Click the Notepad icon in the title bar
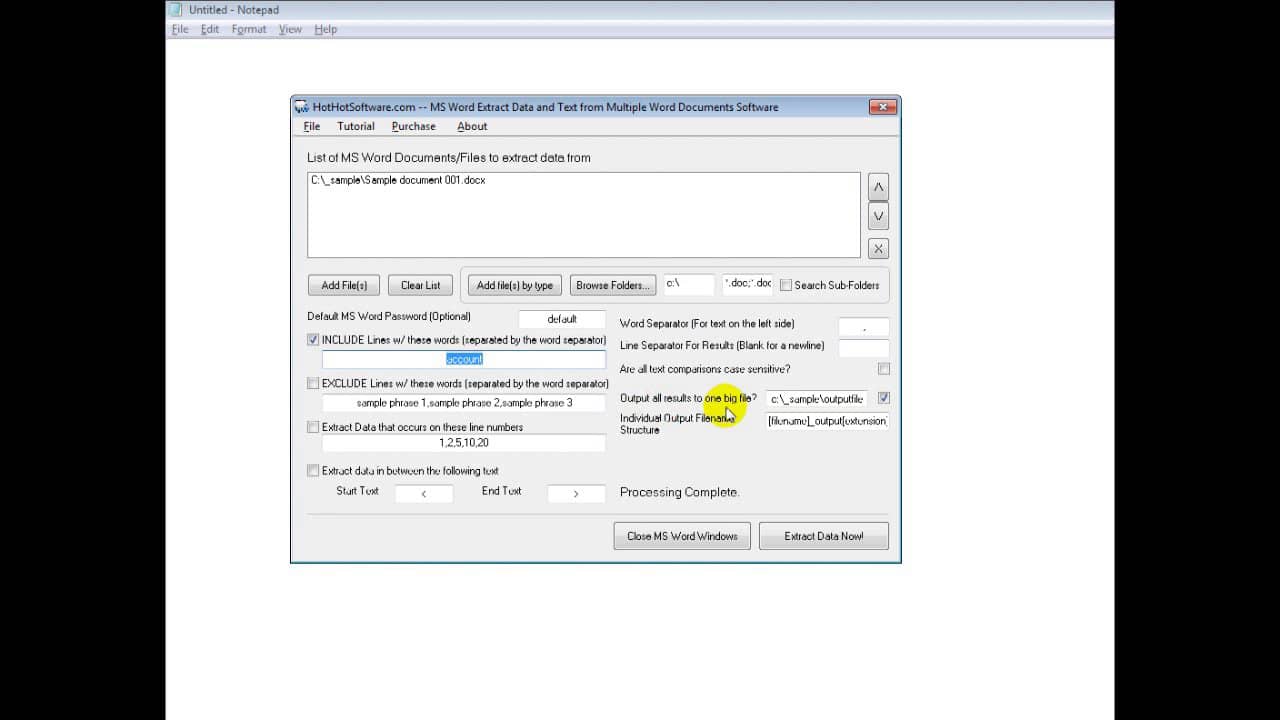The width and height of the screenshot is (1280, 720). coord(177,10)
